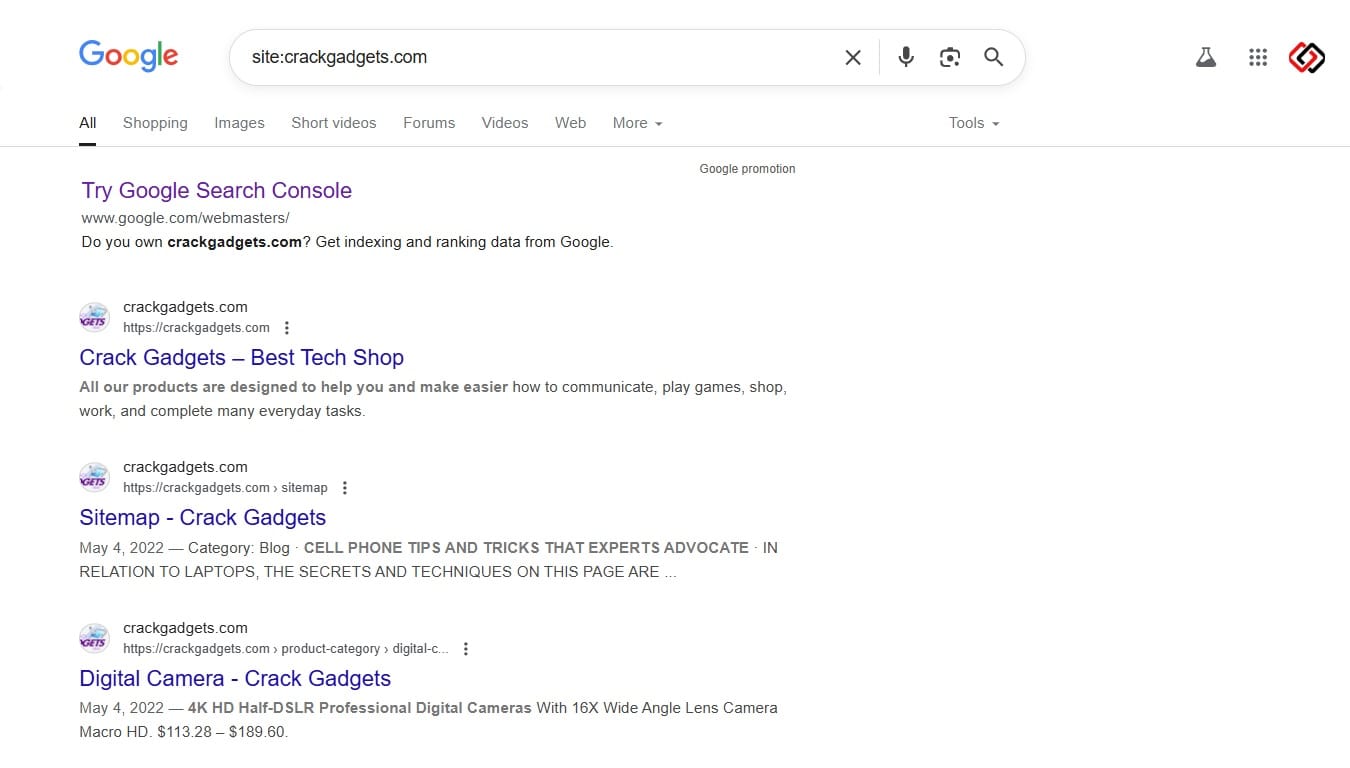The image size is (1350, 768).
Task: Open Crack Gadgets – Best Tech Shop result
Action: point(241,358)
